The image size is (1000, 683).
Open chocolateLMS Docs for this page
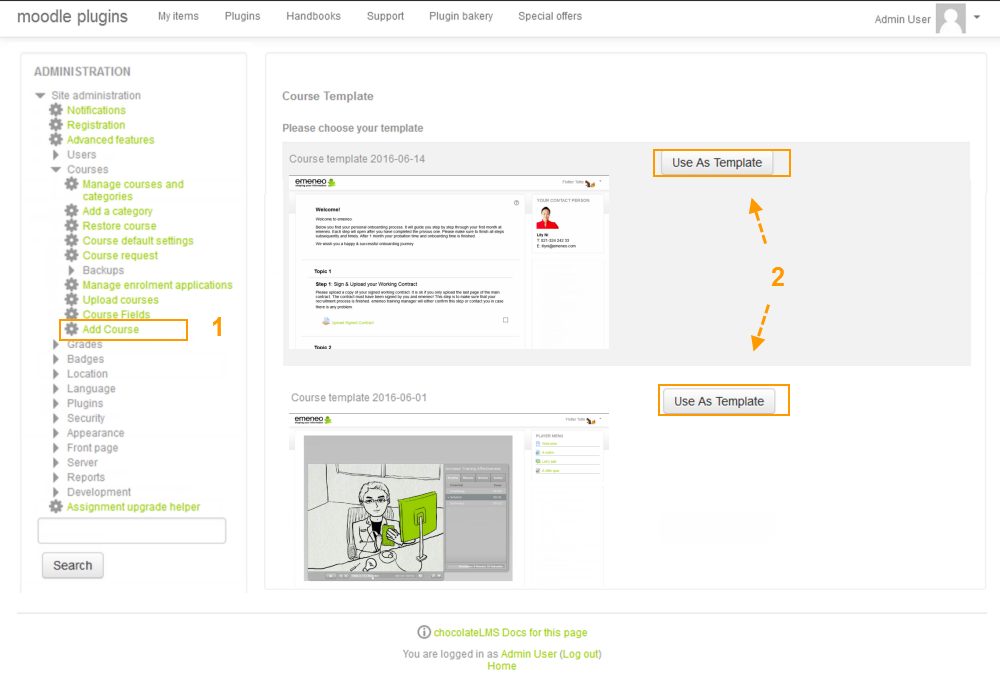click(510, 632)
